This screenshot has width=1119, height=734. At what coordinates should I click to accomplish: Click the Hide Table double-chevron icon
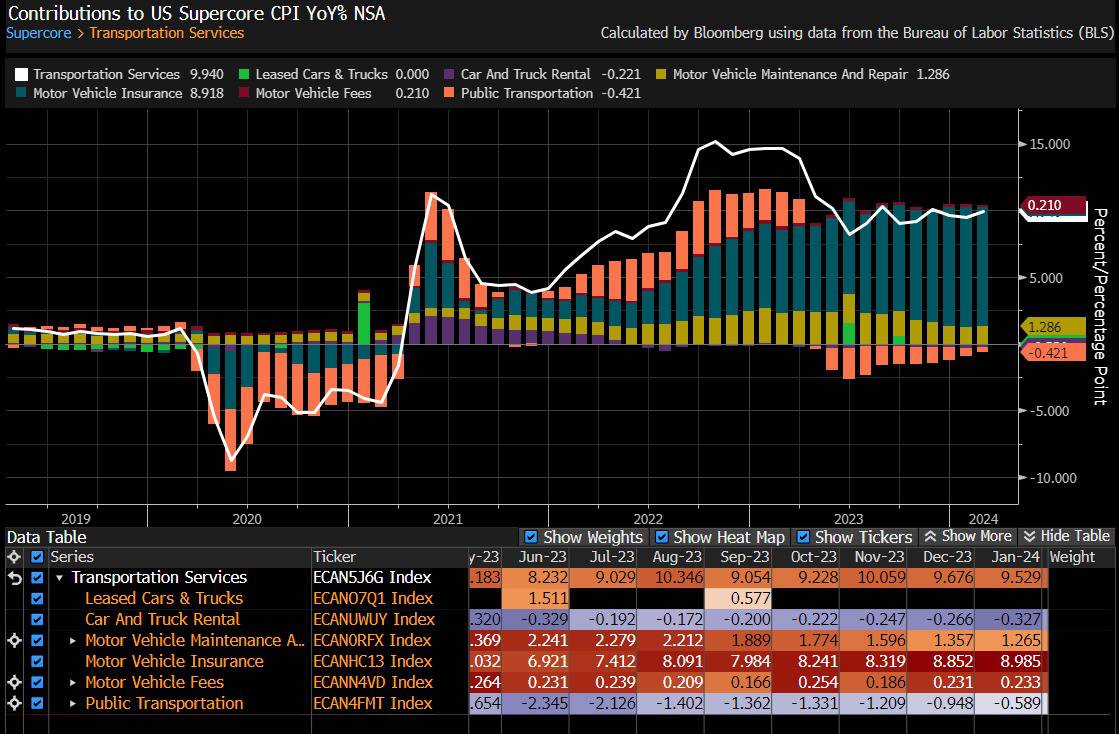(1029, 536)
